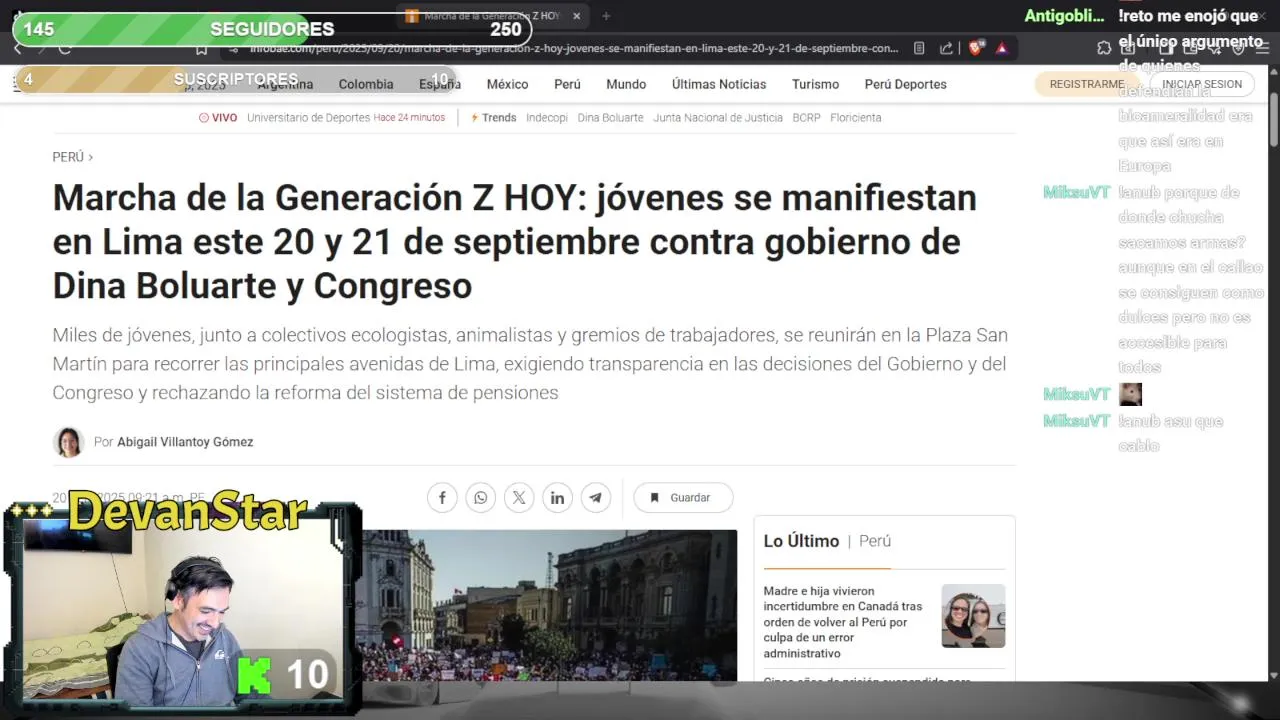Open Colombia section in navigation

pos(366,84)
